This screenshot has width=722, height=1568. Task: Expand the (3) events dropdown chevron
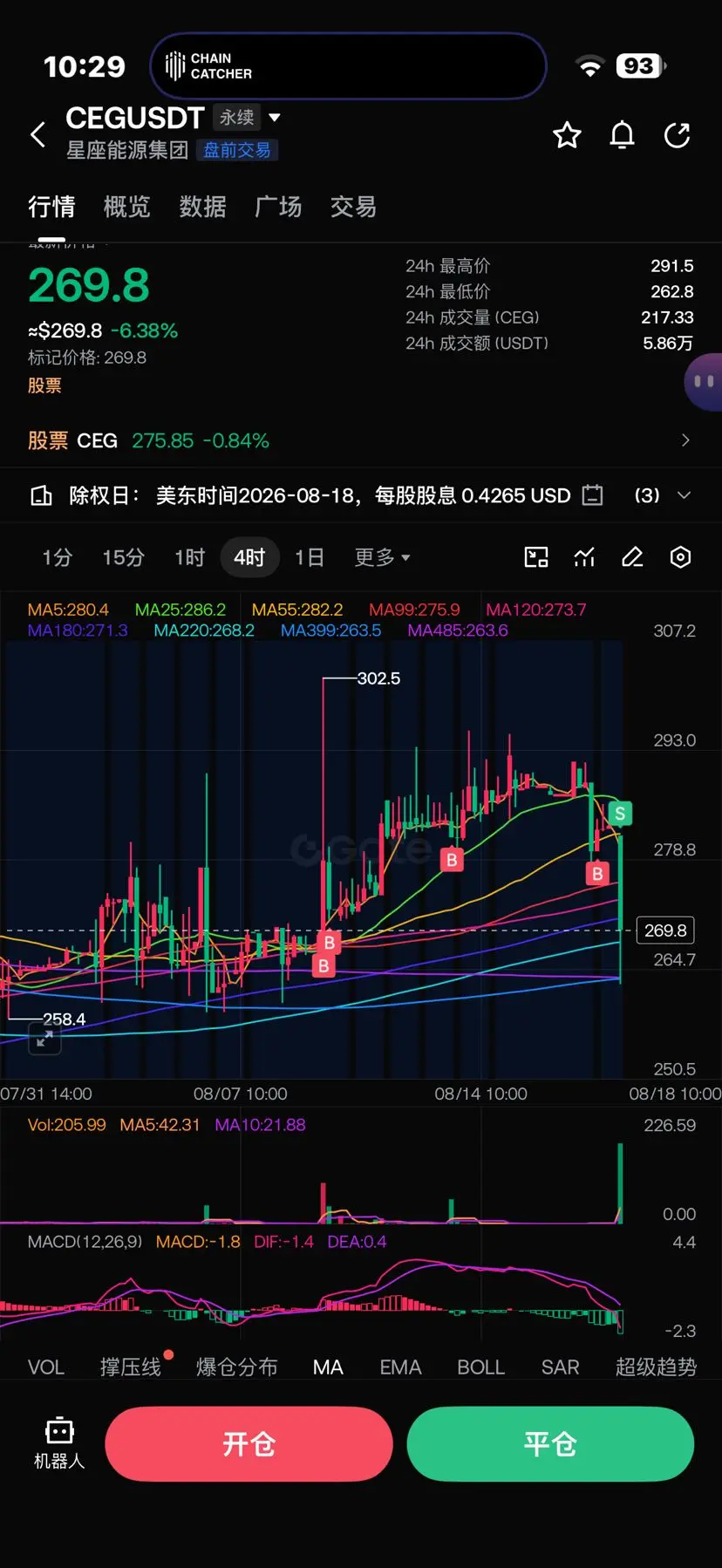(x=685, y=495)
